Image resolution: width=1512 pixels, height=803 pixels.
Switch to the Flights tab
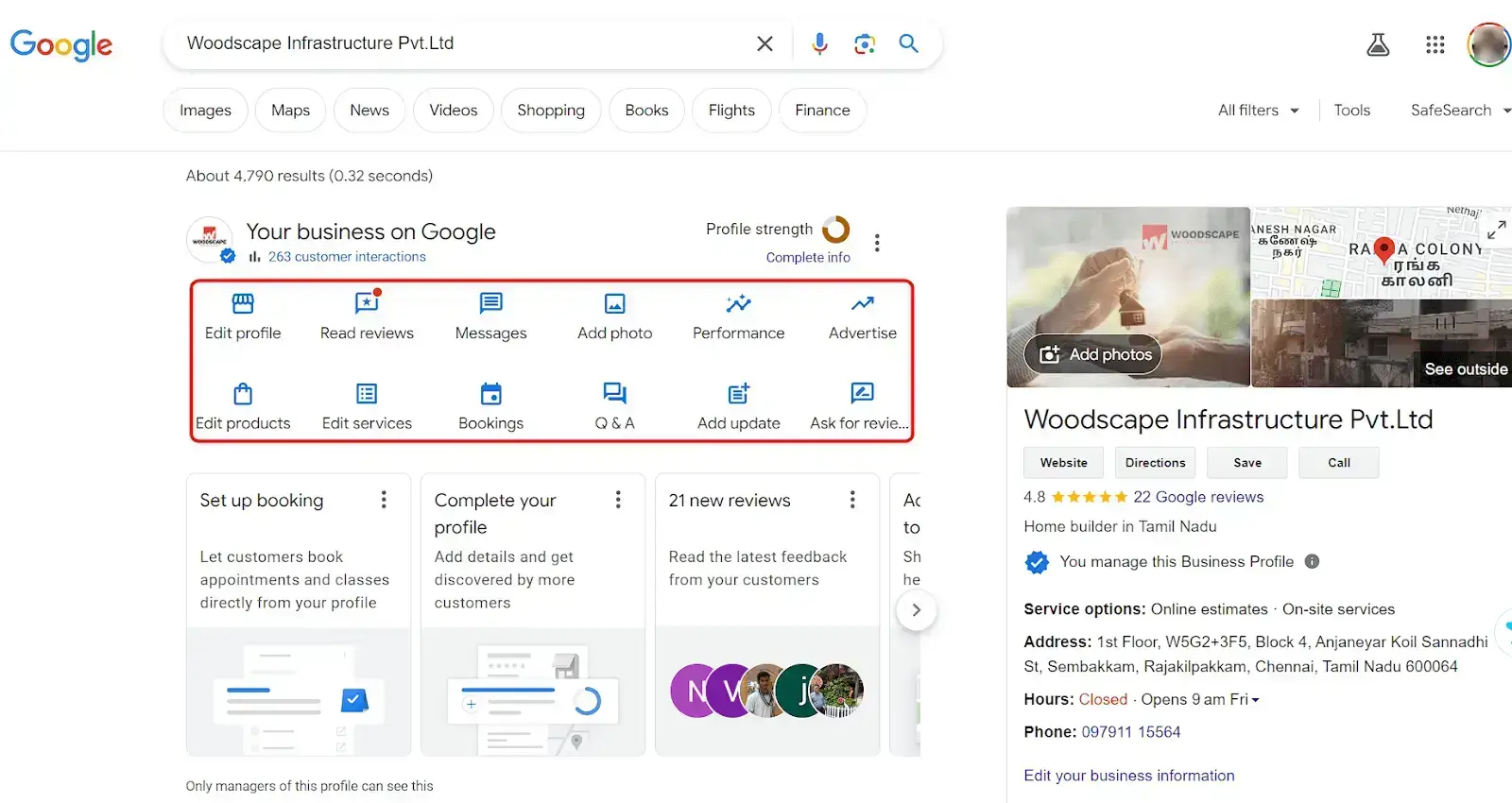731,111
